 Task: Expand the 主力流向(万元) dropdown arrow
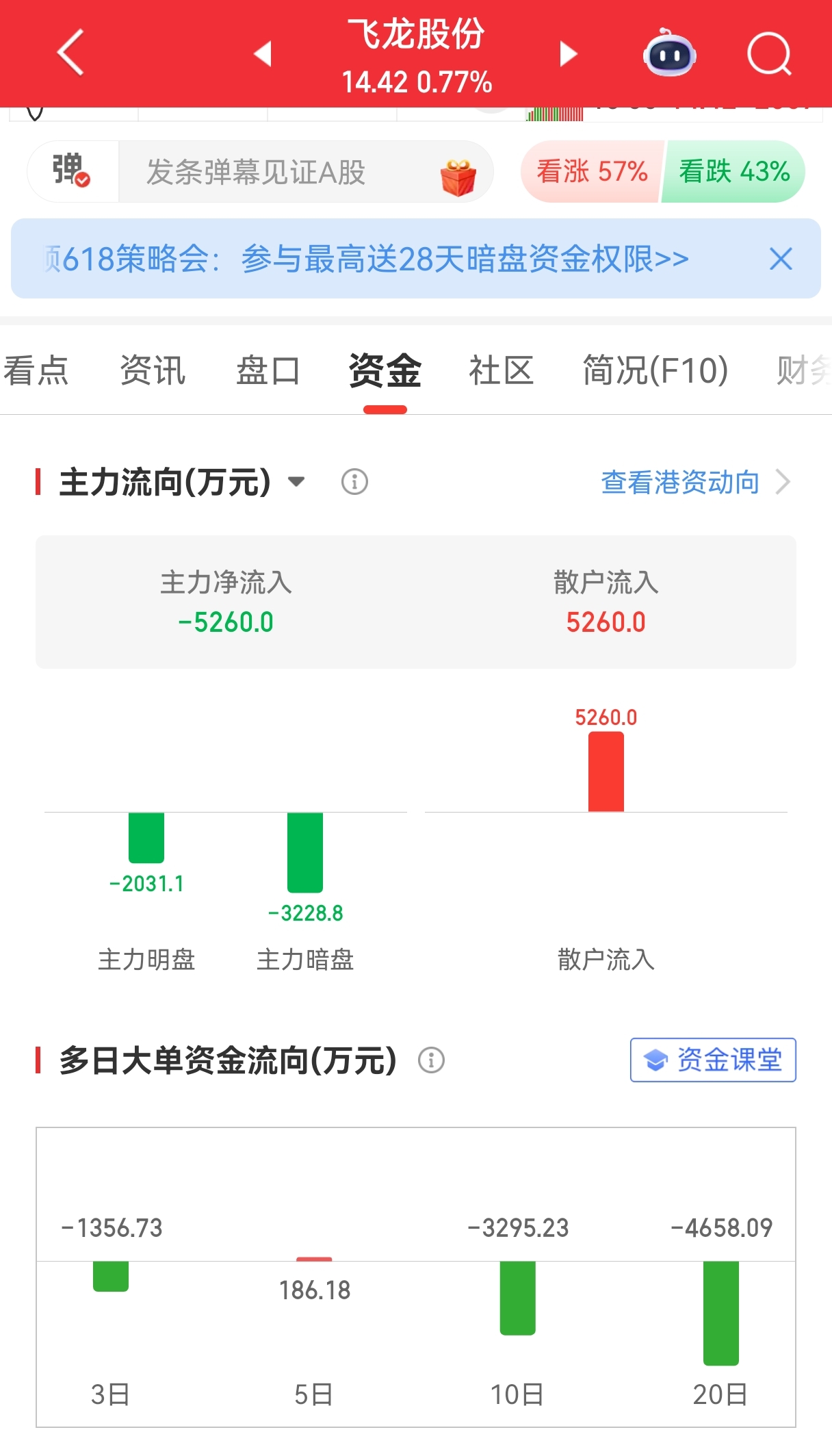(296, 481)
